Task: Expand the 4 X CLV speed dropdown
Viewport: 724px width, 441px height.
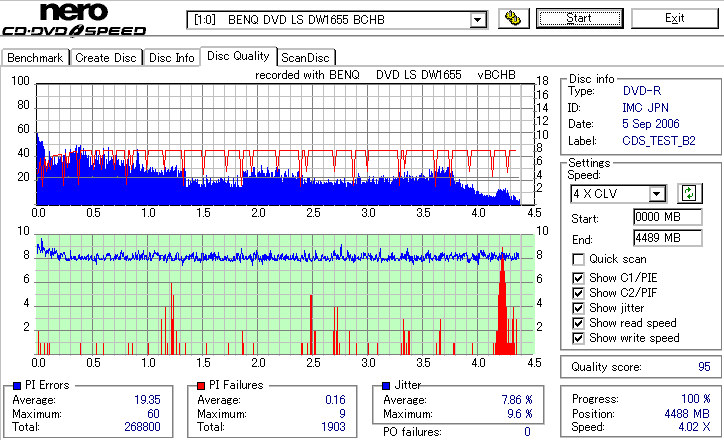Action: [x=656, y=193]
